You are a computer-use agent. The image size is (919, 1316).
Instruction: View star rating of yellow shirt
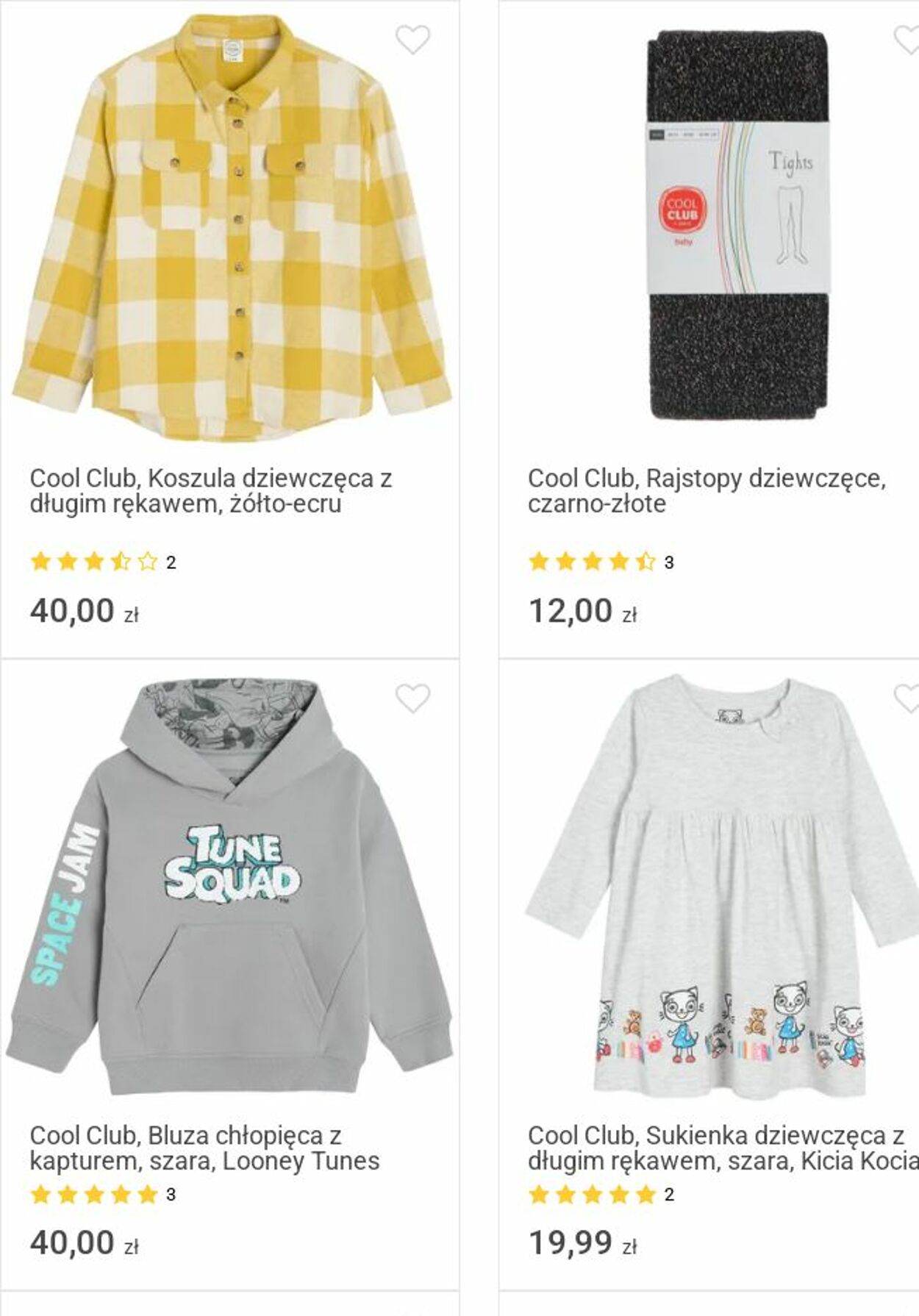94,562
